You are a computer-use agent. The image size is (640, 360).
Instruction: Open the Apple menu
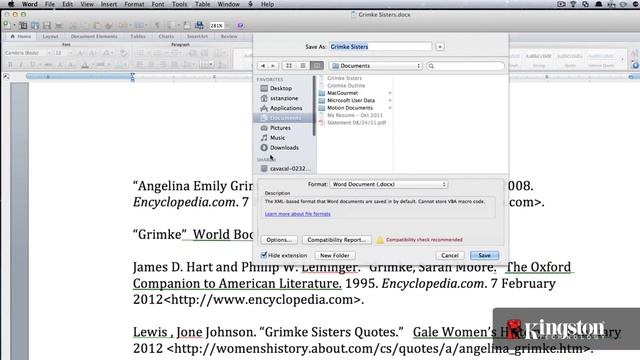point(11,4)
